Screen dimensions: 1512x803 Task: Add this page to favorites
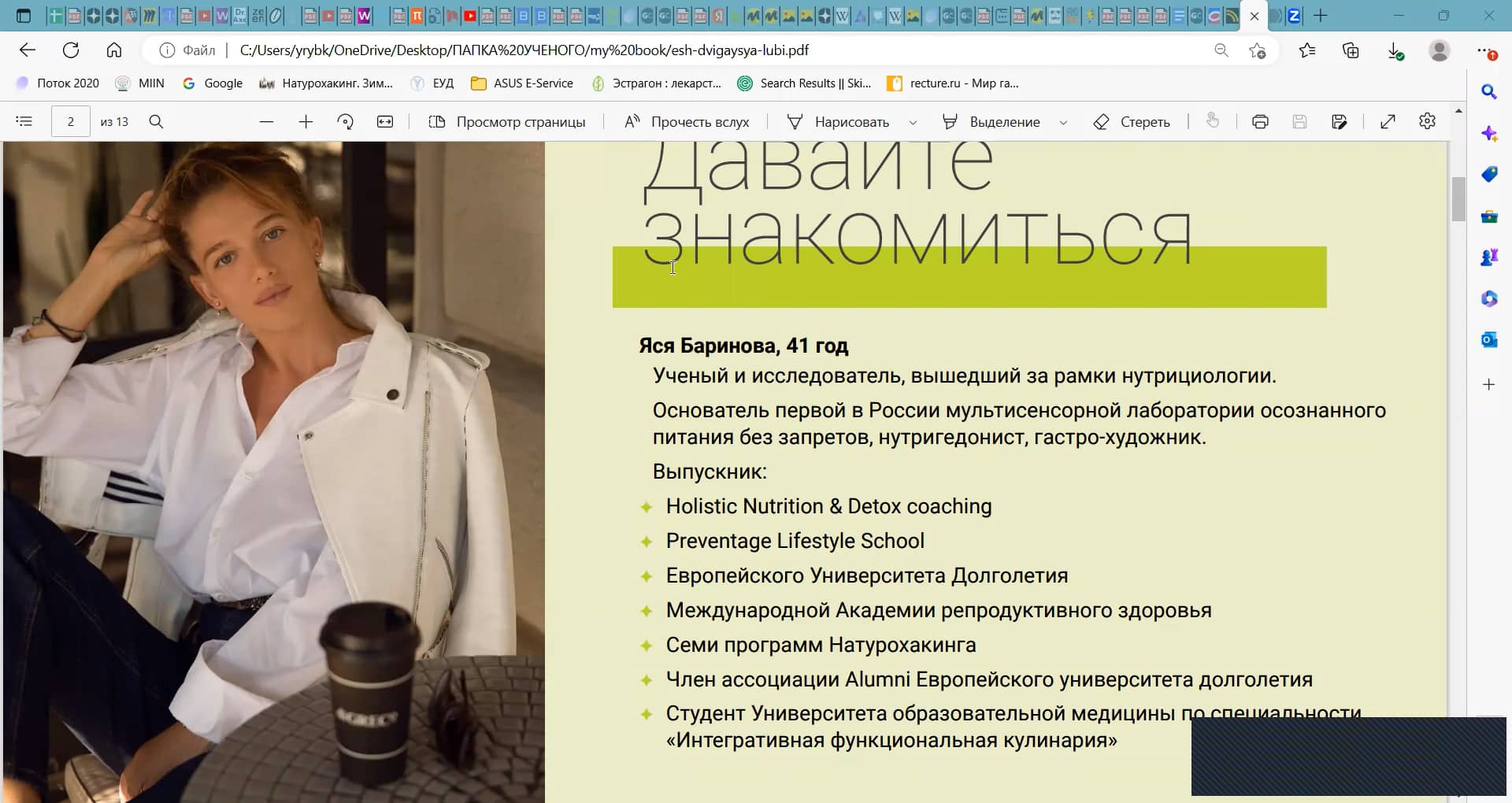point(1257,50)
